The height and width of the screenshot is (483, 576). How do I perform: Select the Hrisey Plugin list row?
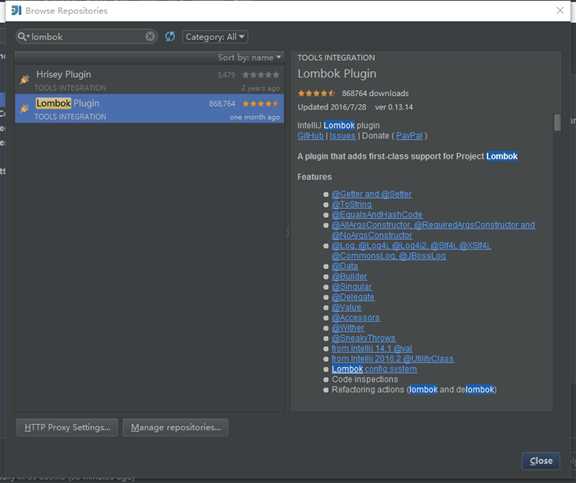(150, 80)
